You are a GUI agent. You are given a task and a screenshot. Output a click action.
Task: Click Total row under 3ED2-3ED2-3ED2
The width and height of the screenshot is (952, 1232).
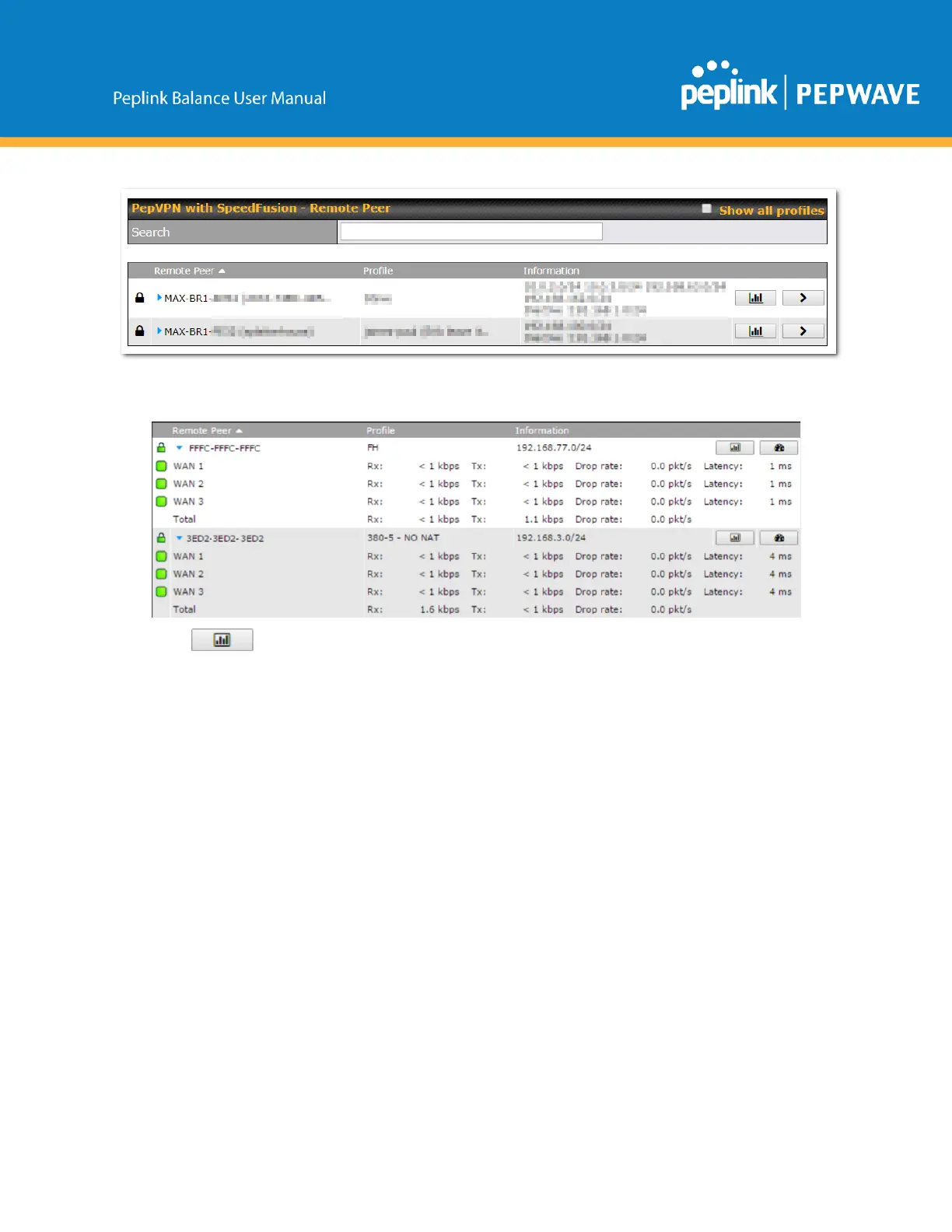[x=476, y=610]
